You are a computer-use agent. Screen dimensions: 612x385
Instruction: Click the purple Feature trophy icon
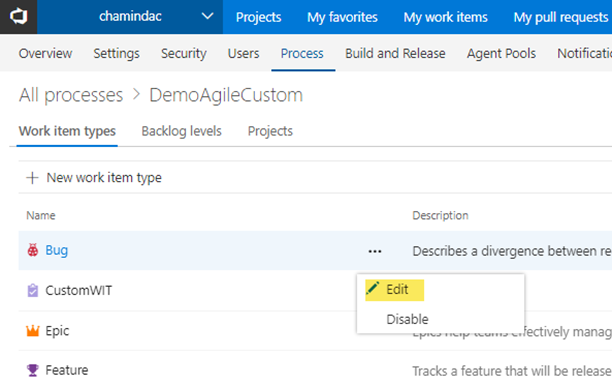(33, 370)
